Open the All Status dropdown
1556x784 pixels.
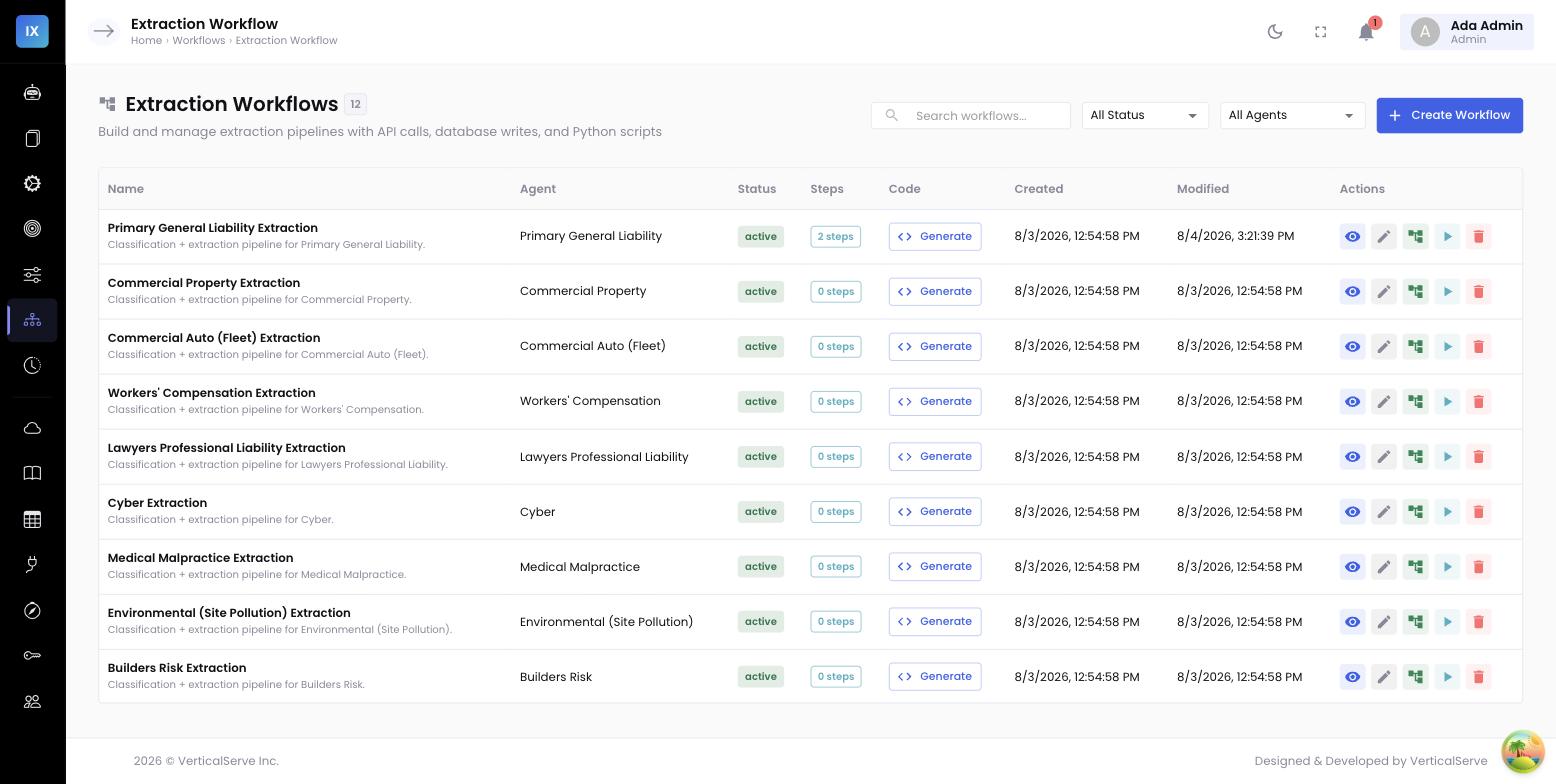coord(1145,115)
